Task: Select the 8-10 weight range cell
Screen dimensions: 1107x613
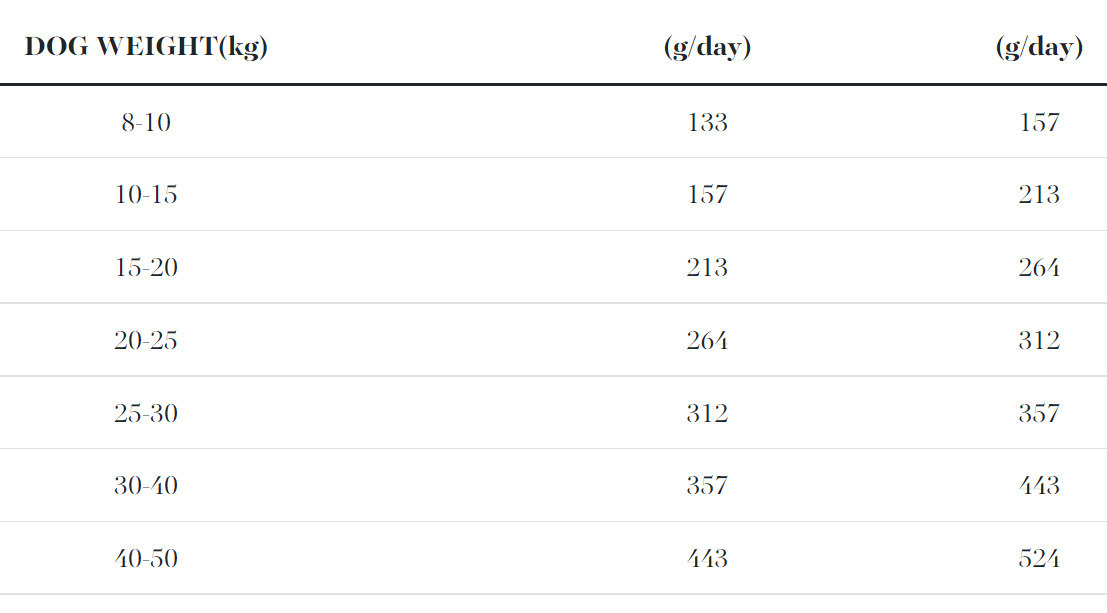Action: coord(146,122)
